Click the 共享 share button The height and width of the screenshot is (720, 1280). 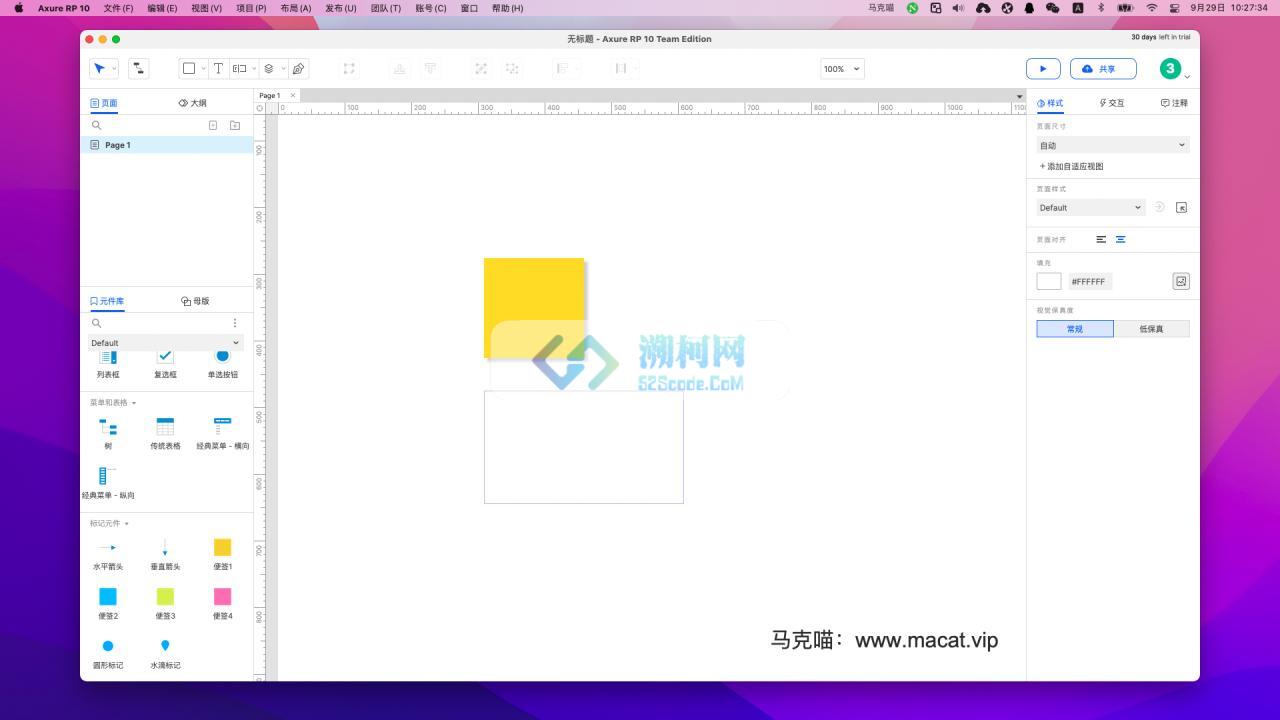pos(1103,68)
